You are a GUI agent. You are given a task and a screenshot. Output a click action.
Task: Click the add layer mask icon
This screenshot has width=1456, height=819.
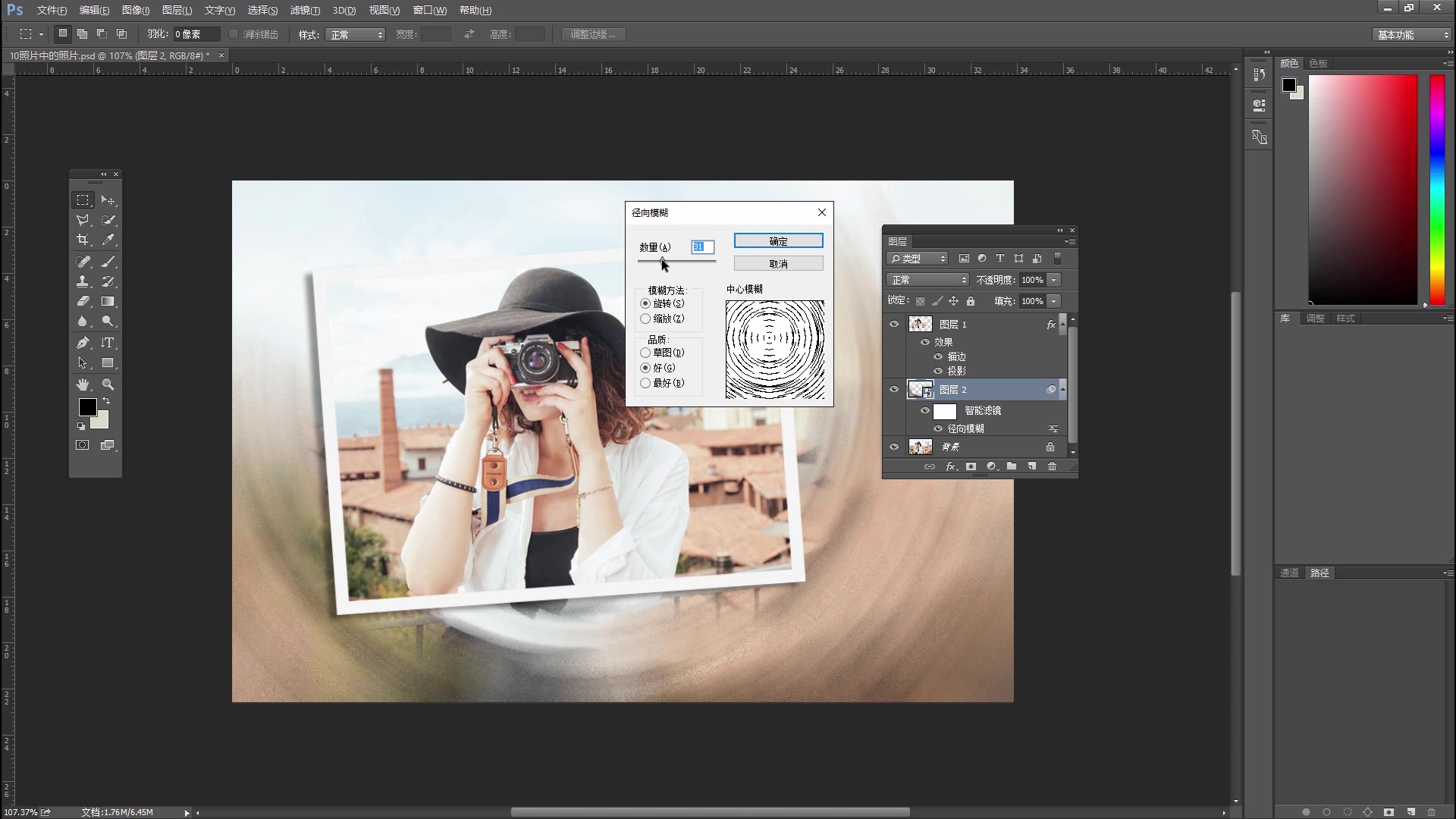point(971,466)
